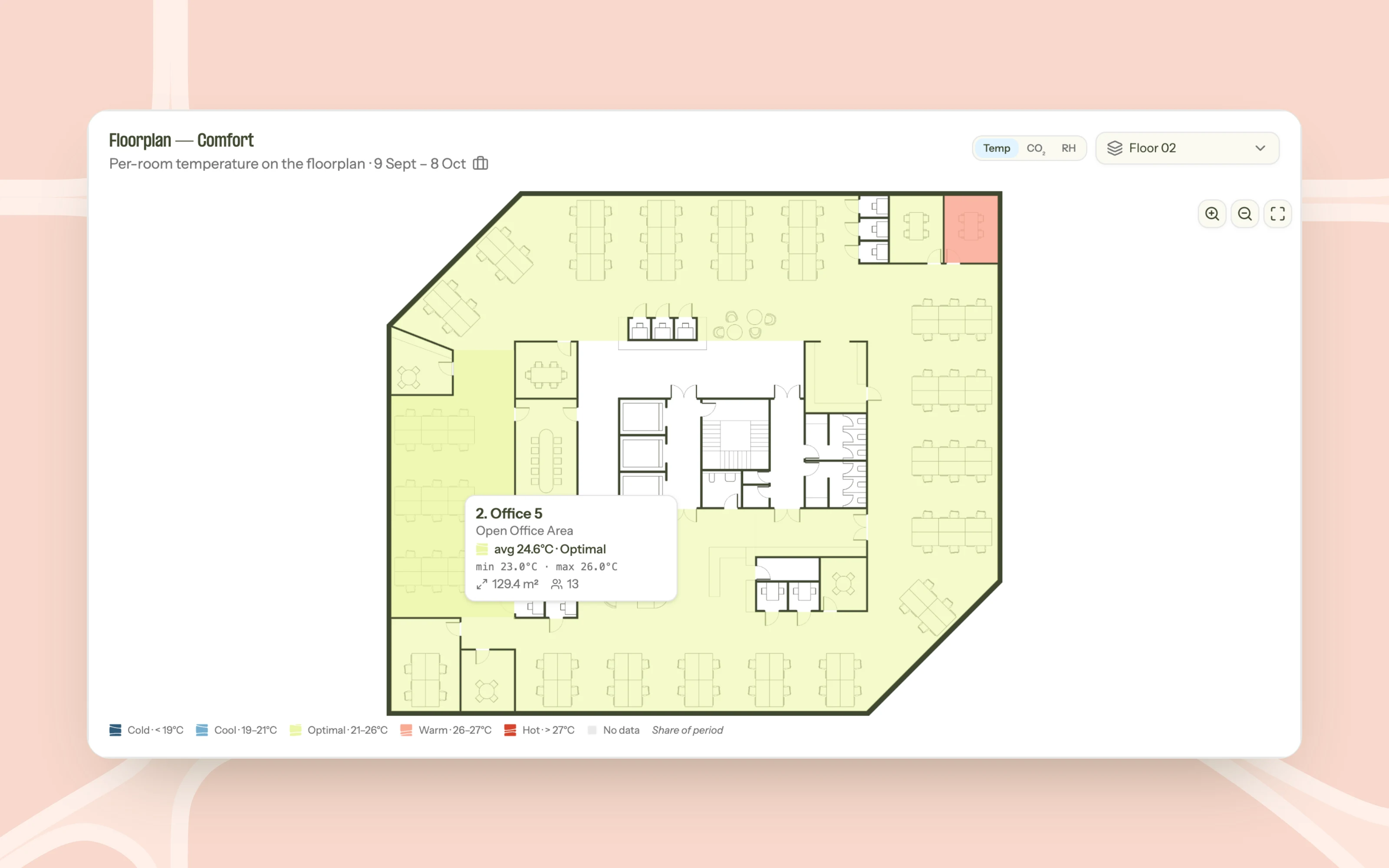Click the 'Open Office Area' tooltip subtitle
The width and height of the screenshot is (1389, 868).
click(x=524, y=530)
